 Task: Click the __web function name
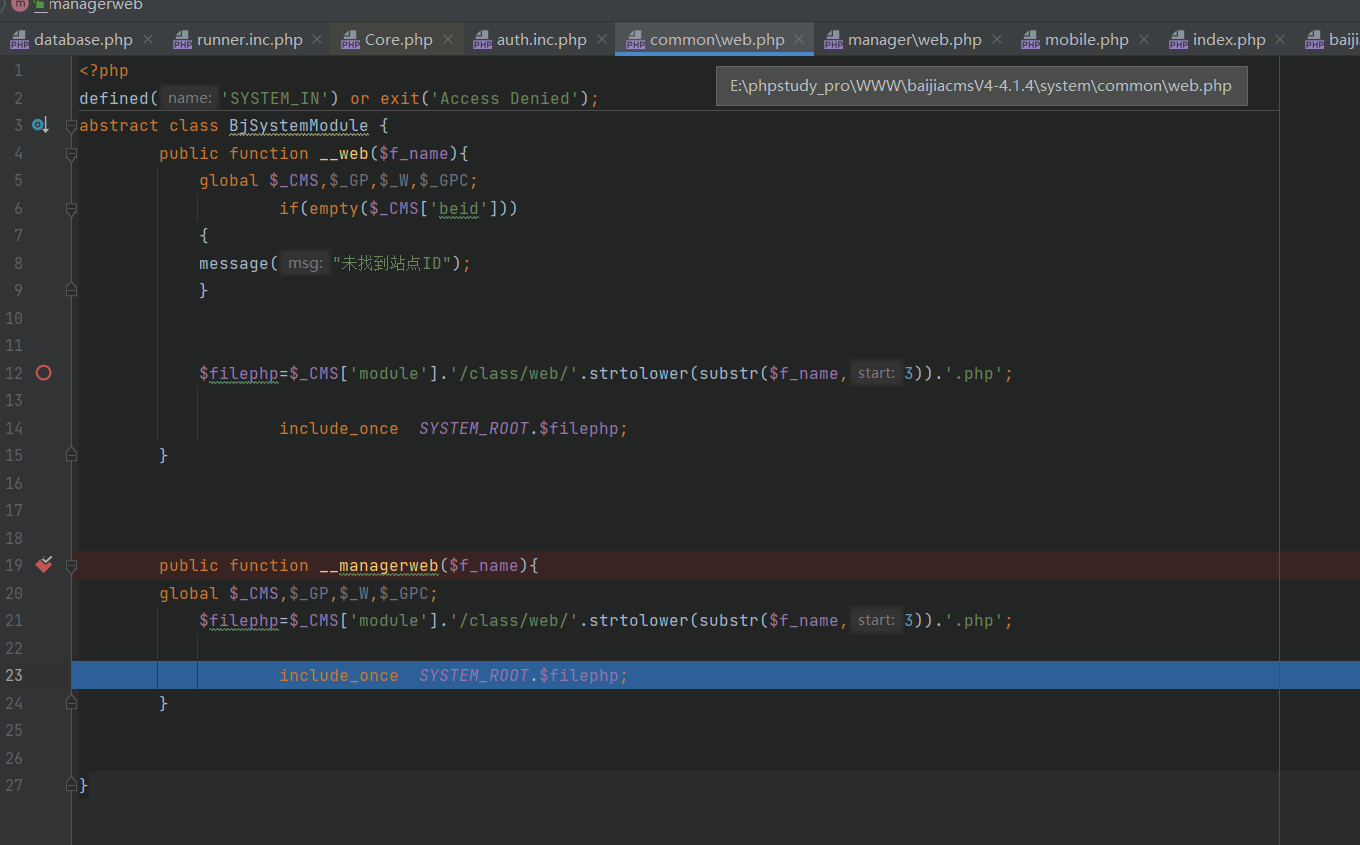[x=344, y=153]
